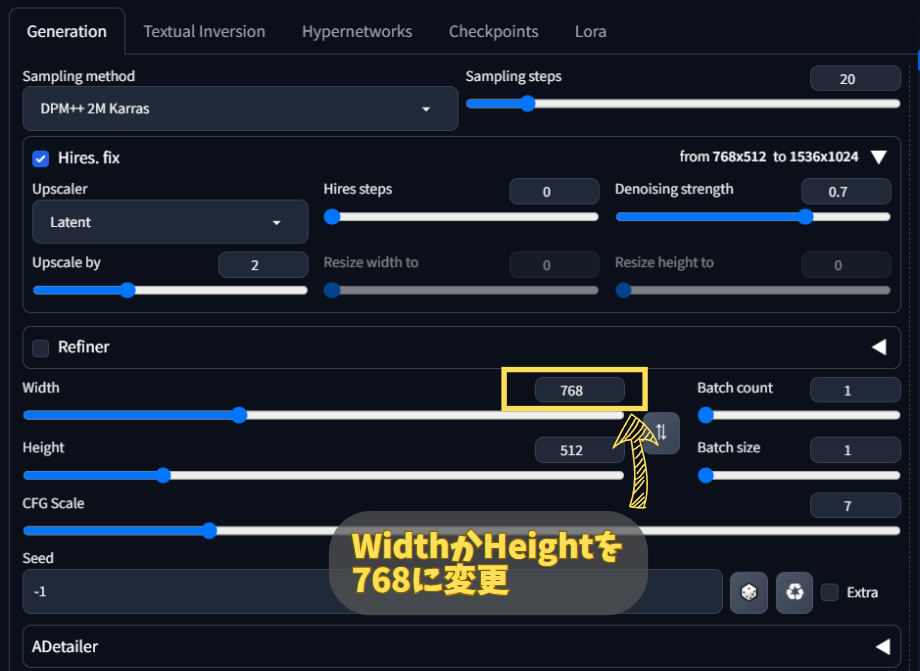Open the Sampling method dropdown
The image size is (920, 671).
point(240,108)
